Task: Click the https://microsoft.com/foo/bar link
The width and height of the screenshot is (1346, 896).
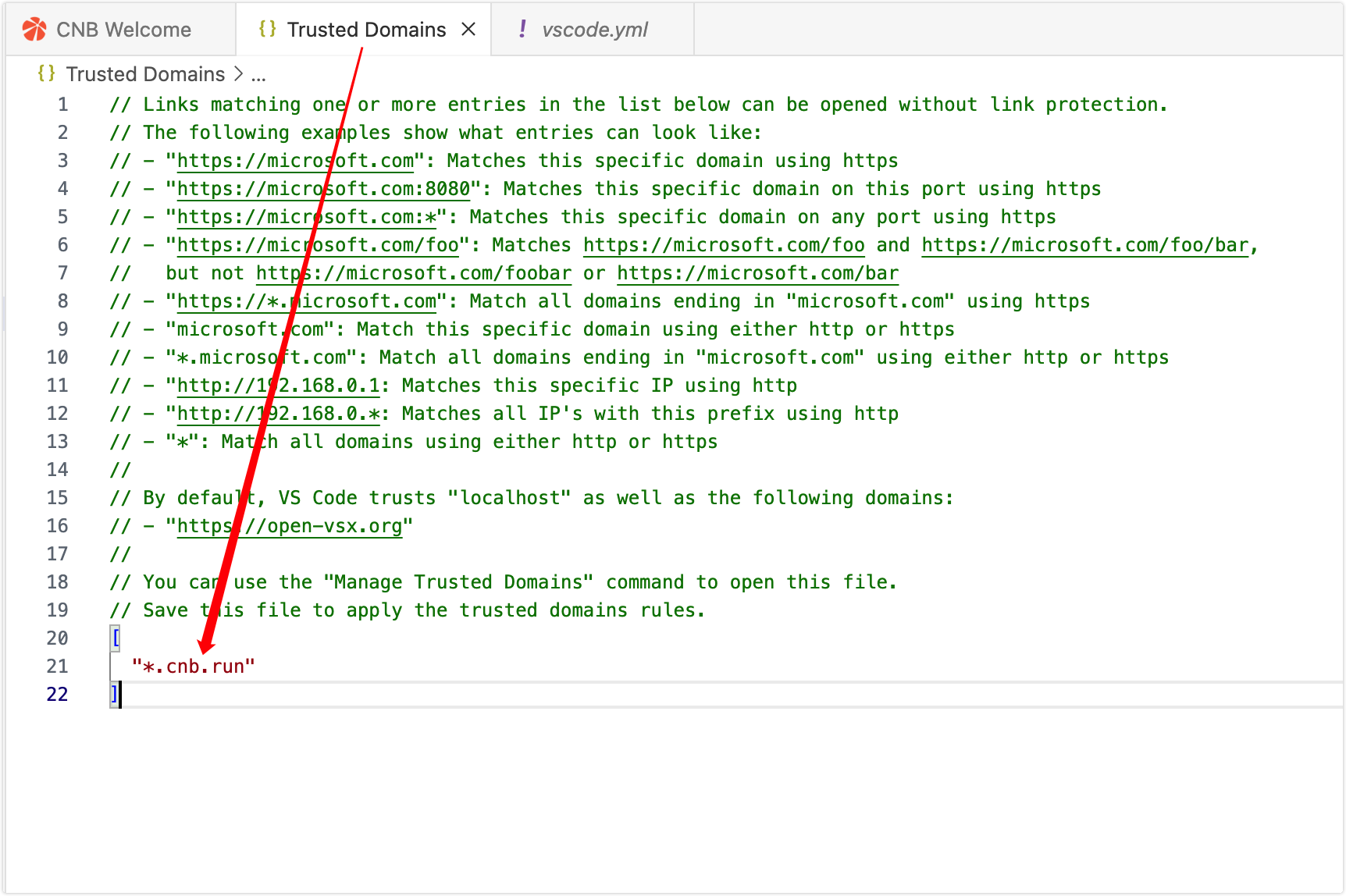Action: 1084,245
